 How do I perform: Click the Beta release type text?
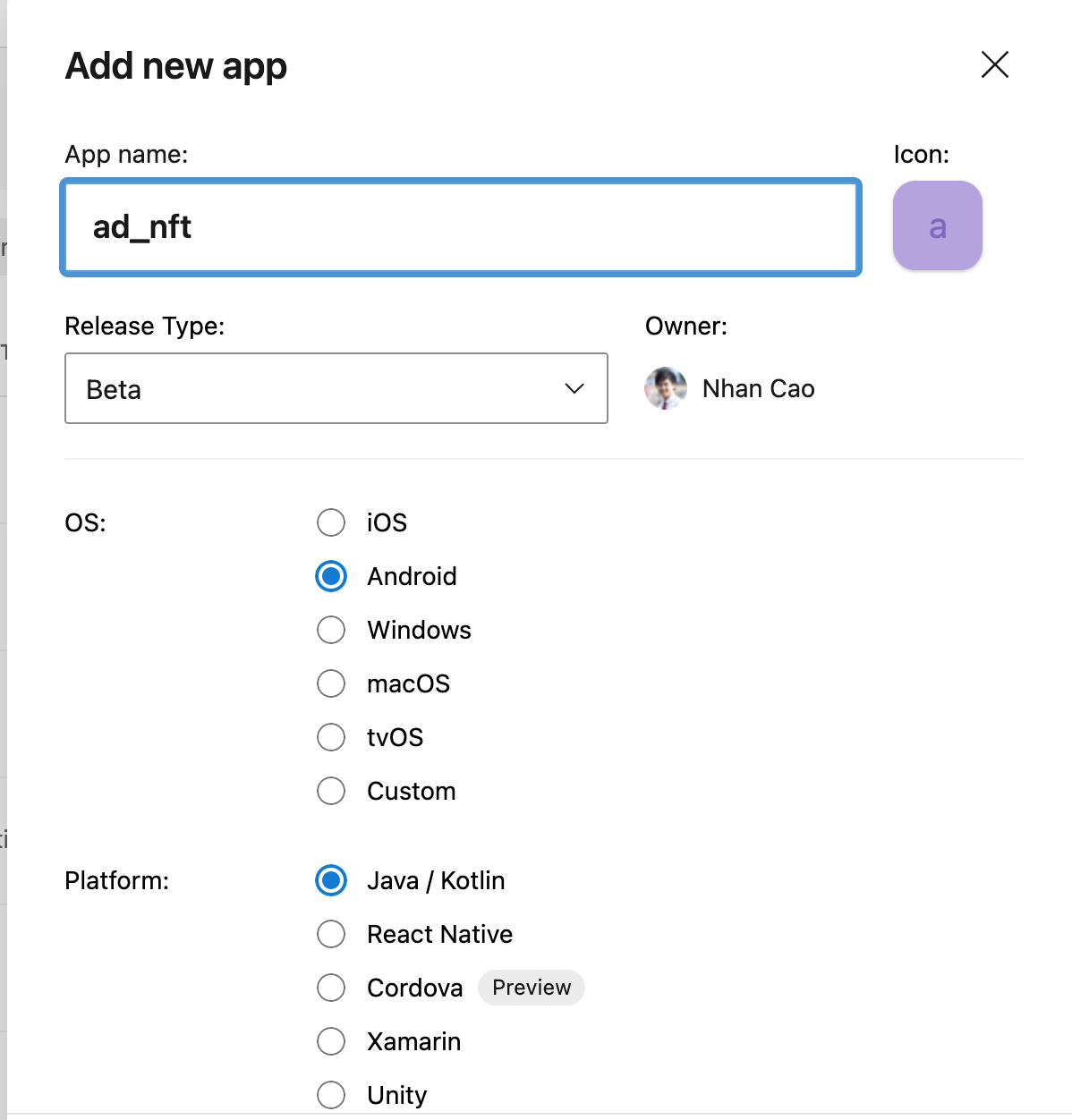click(114, 390)
